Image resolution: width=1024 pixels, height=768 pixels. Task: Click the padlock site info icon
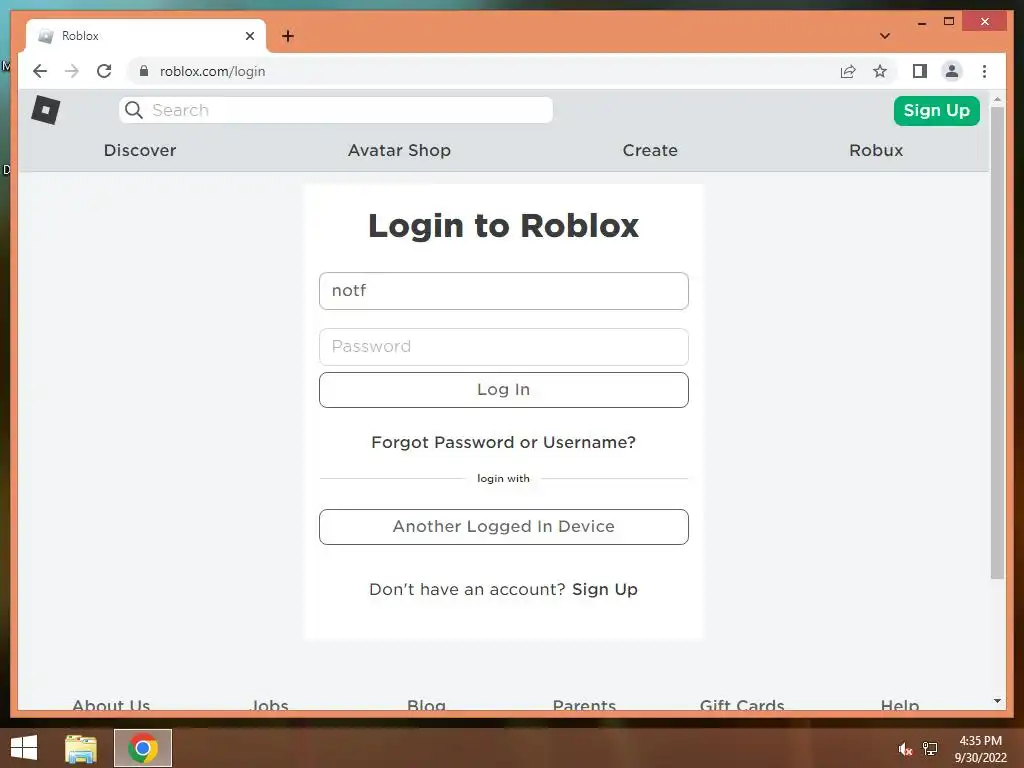point(144,71)
